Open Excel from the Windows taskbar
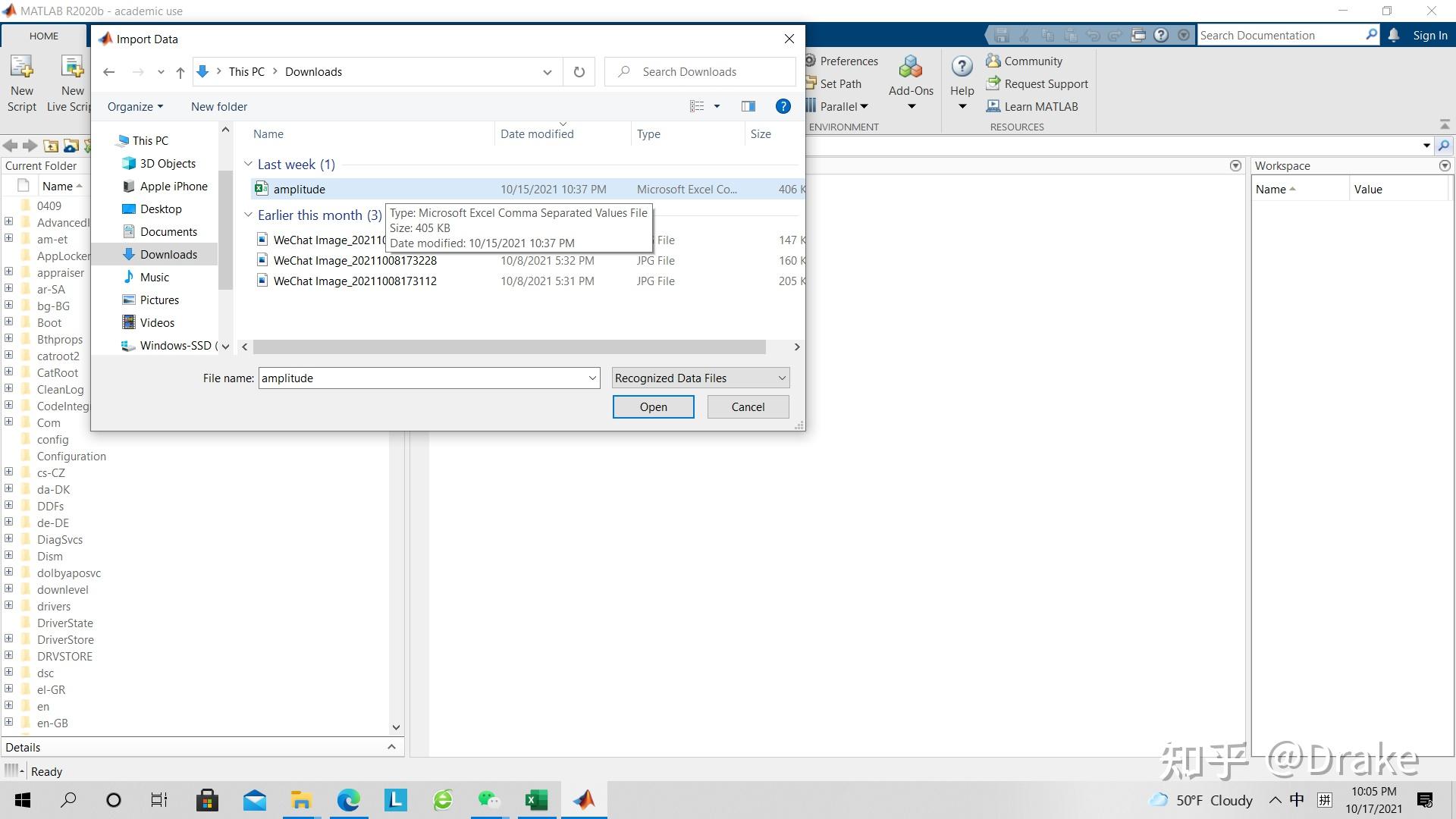1456x819 pixels. (x=536, y=800)
